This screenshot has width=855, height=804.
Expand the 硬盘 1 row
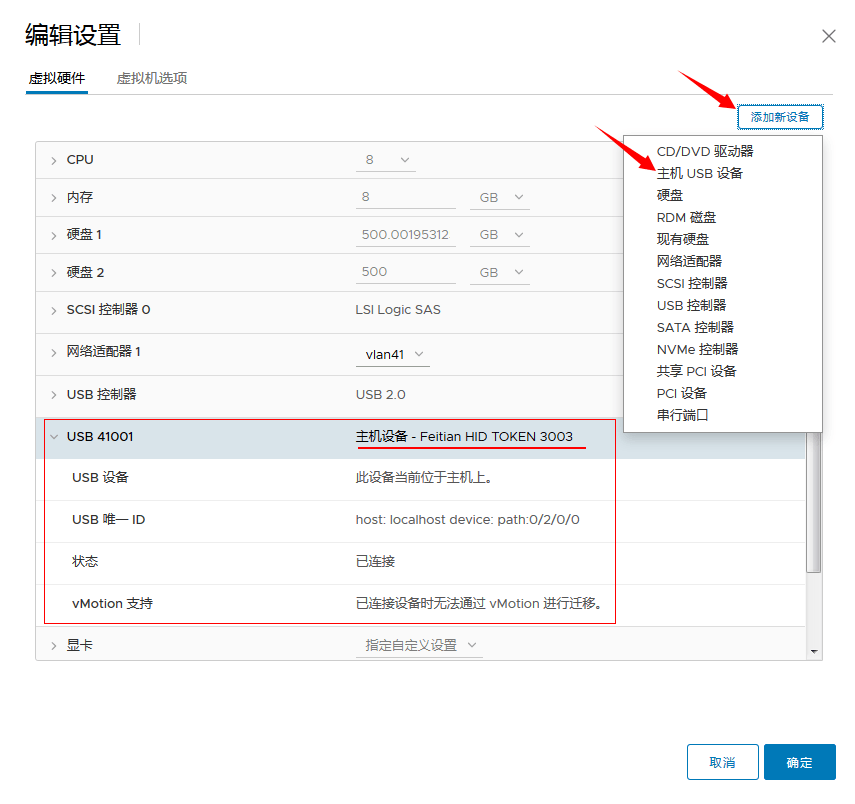[x=53, y=234]
